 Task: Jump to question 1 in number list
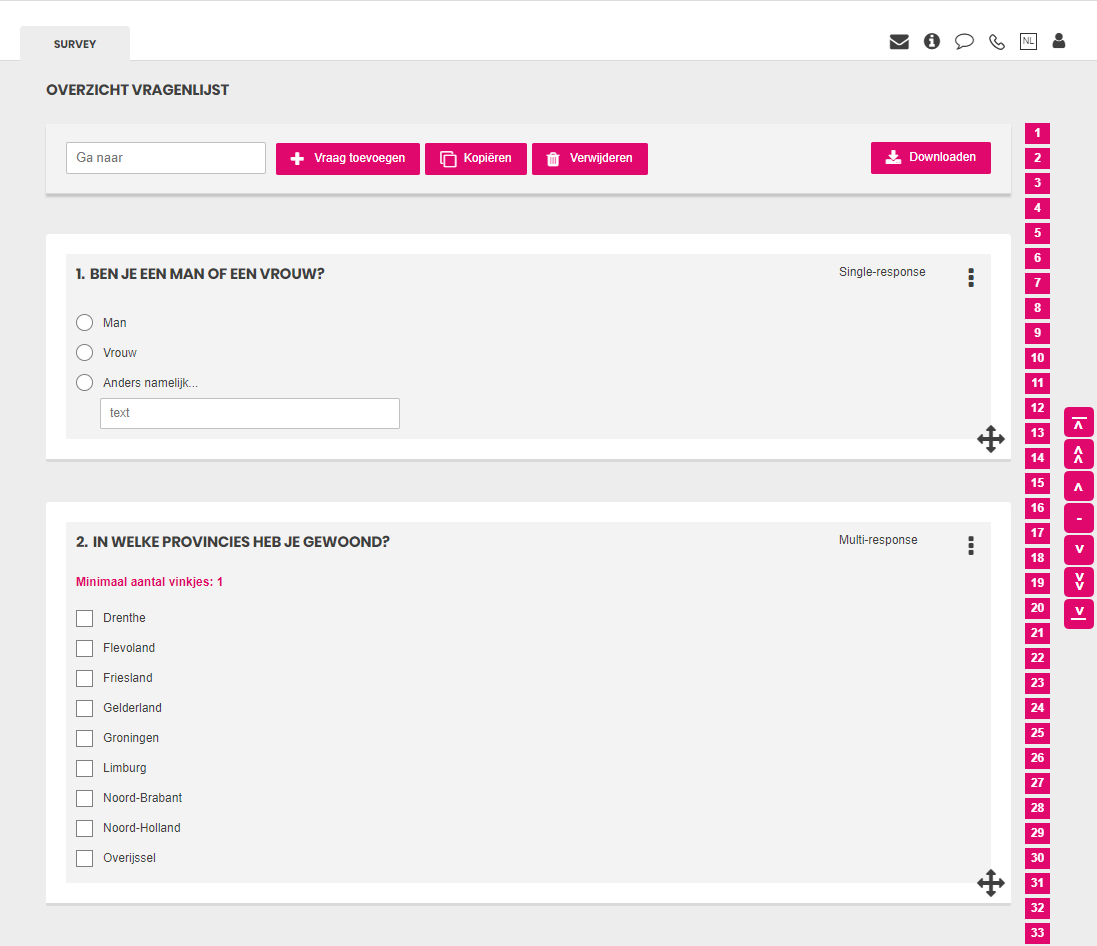point(1038,133)
